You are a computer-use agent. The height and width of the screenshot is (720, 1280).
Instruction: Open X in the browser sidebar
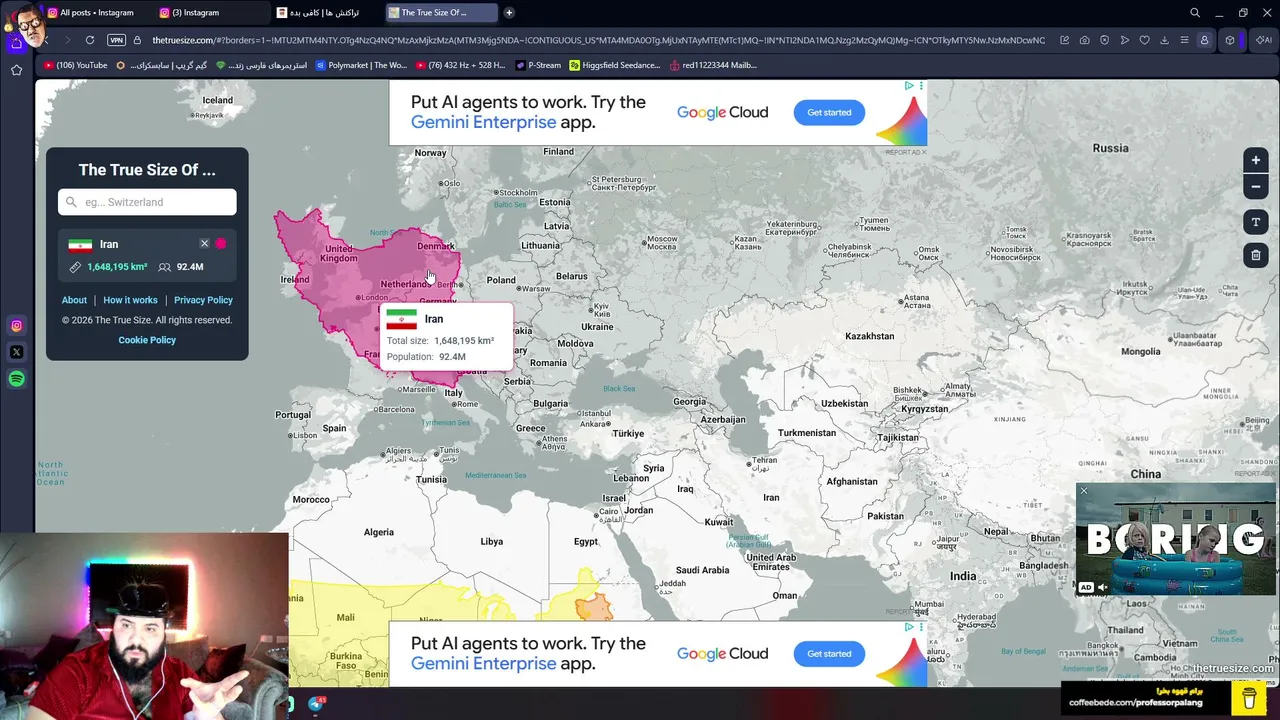pos(17,352)
